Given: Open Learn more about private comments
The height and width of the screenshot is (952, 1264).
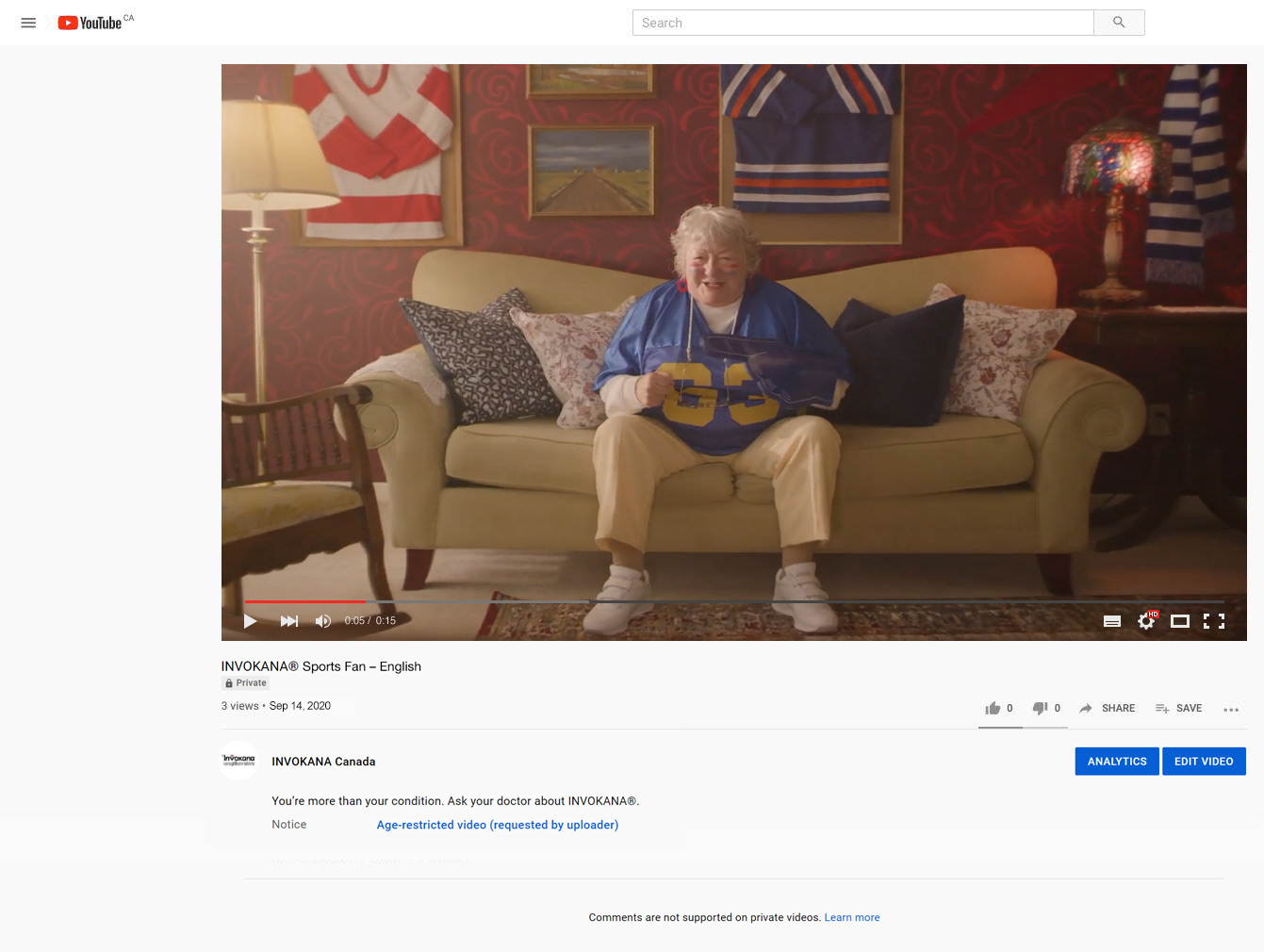Looking at the screenshot, I should [852, 917].
